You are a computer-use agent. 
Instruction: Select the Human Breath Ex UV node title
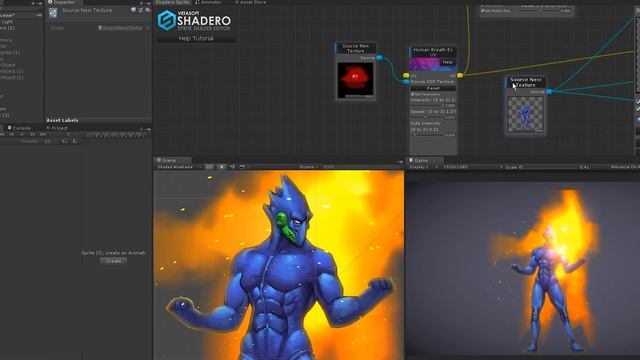[x=433, y=52]
